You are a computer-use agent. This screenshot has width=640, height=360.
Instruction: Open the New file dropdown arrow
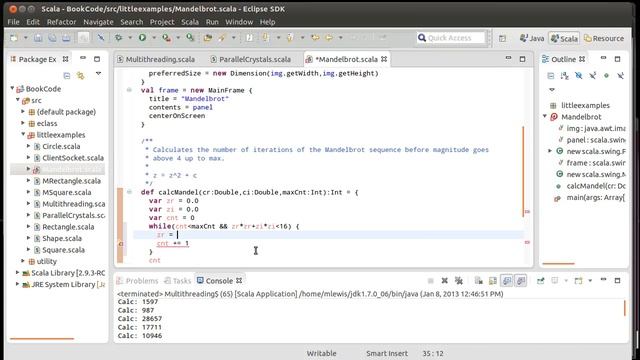tap(25, 38)
